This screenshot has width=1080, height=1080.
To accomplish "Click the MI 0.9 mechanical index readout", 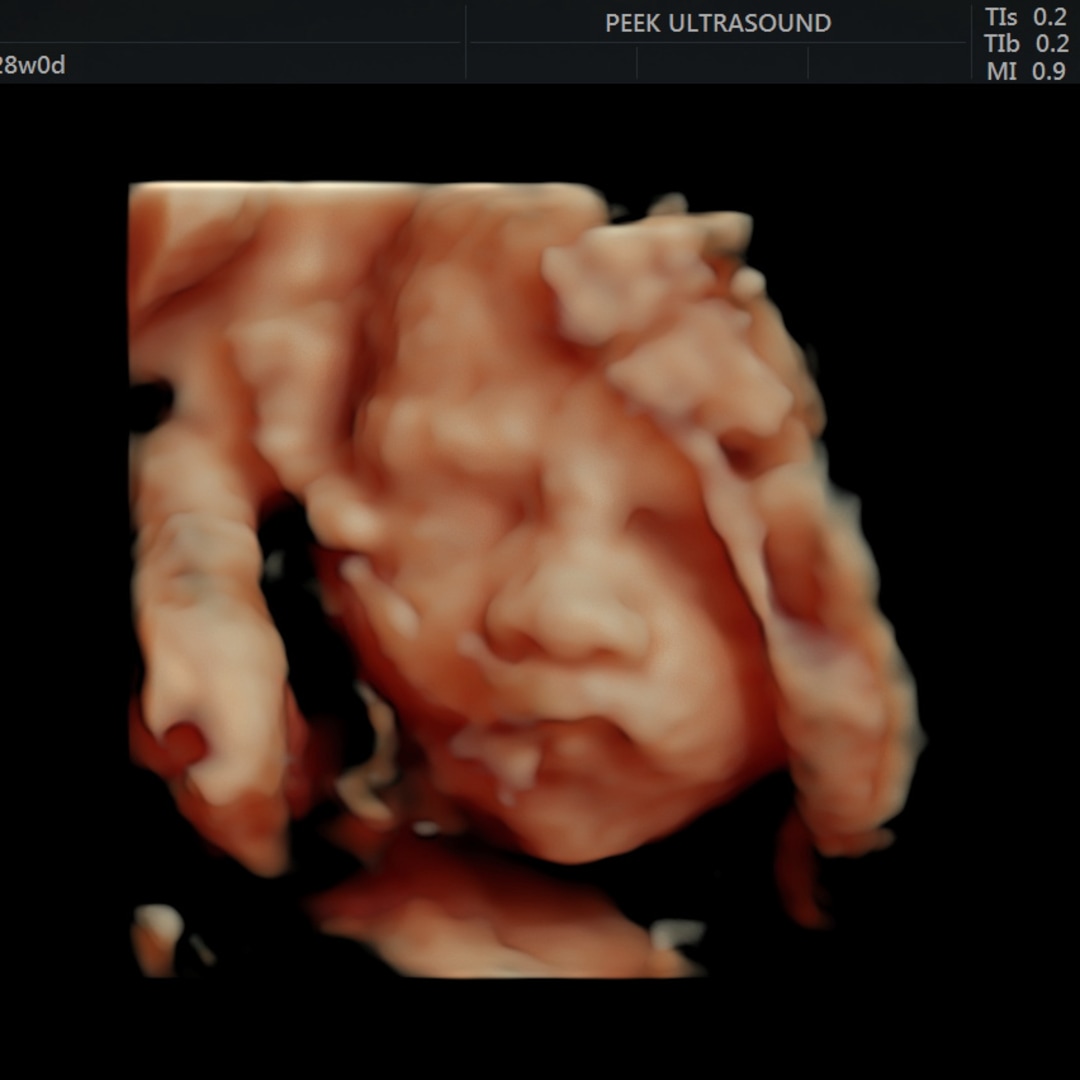I will (1025, 71).
